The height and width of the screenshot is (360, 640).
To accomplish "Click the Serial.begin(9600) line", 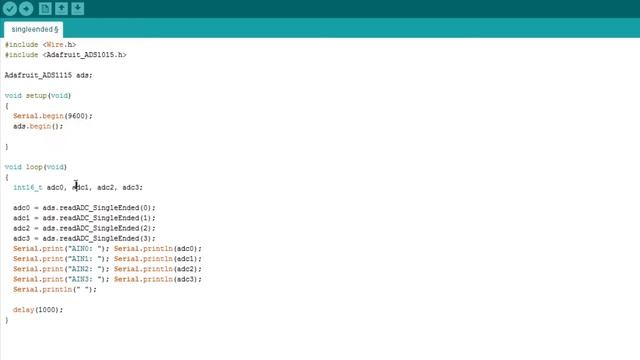I will tap(53, 116).
